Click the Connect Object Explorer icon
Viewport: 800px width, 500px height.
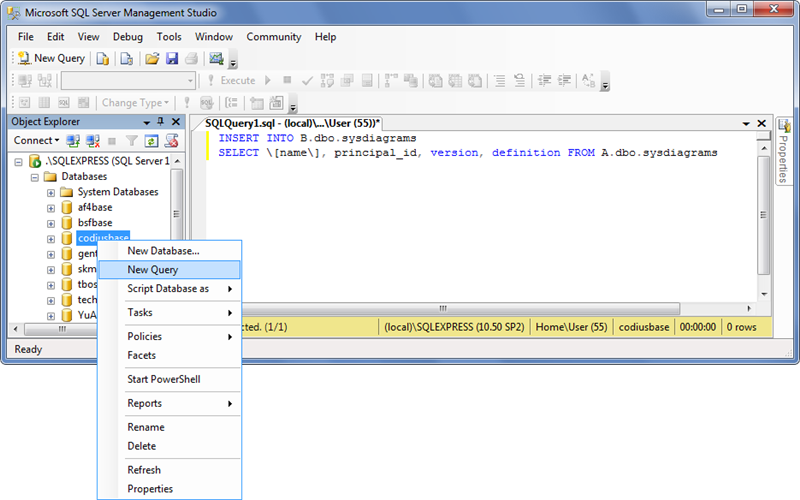click(x=74, y=141)
